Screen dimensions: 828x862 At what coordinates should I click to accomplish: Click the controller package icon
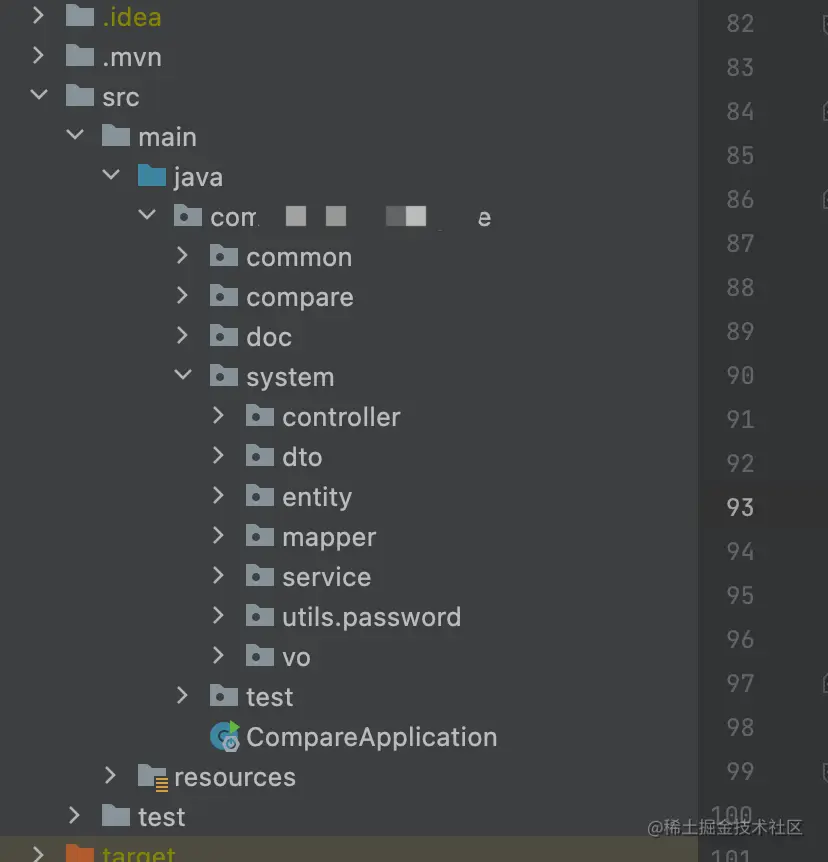260,417
